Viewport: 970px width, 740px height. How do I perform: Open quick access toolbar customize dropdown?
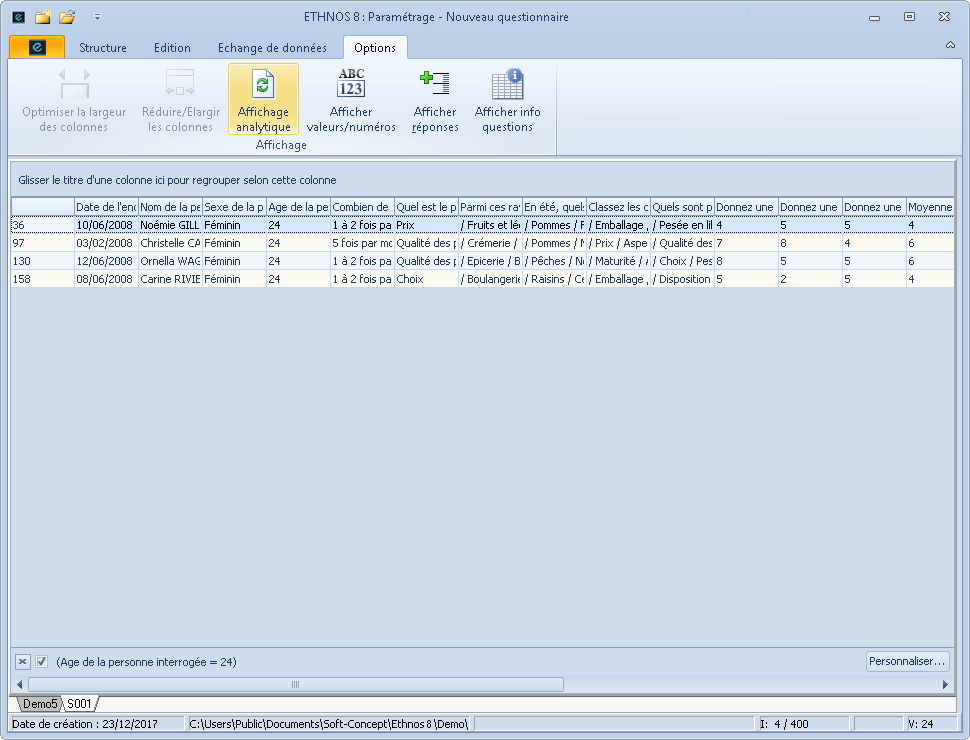click(97, 17)
